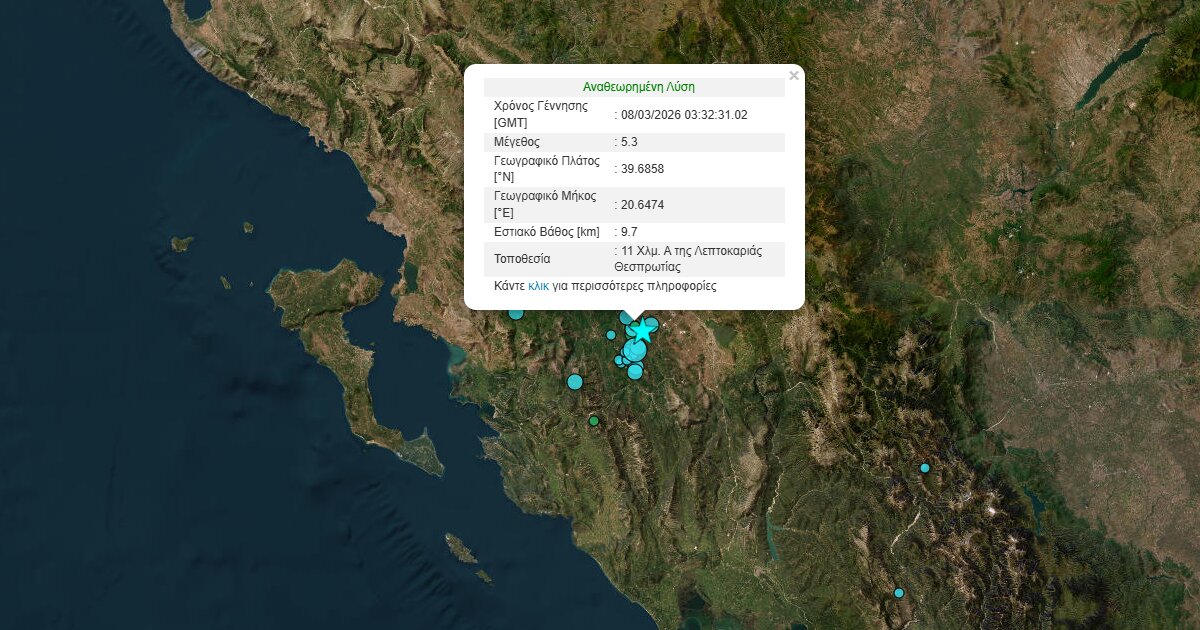Viewport: 1200px width, 630px height.
Task: Click the isolated cyan circle southwest of the star cluster
Action: 574,381
